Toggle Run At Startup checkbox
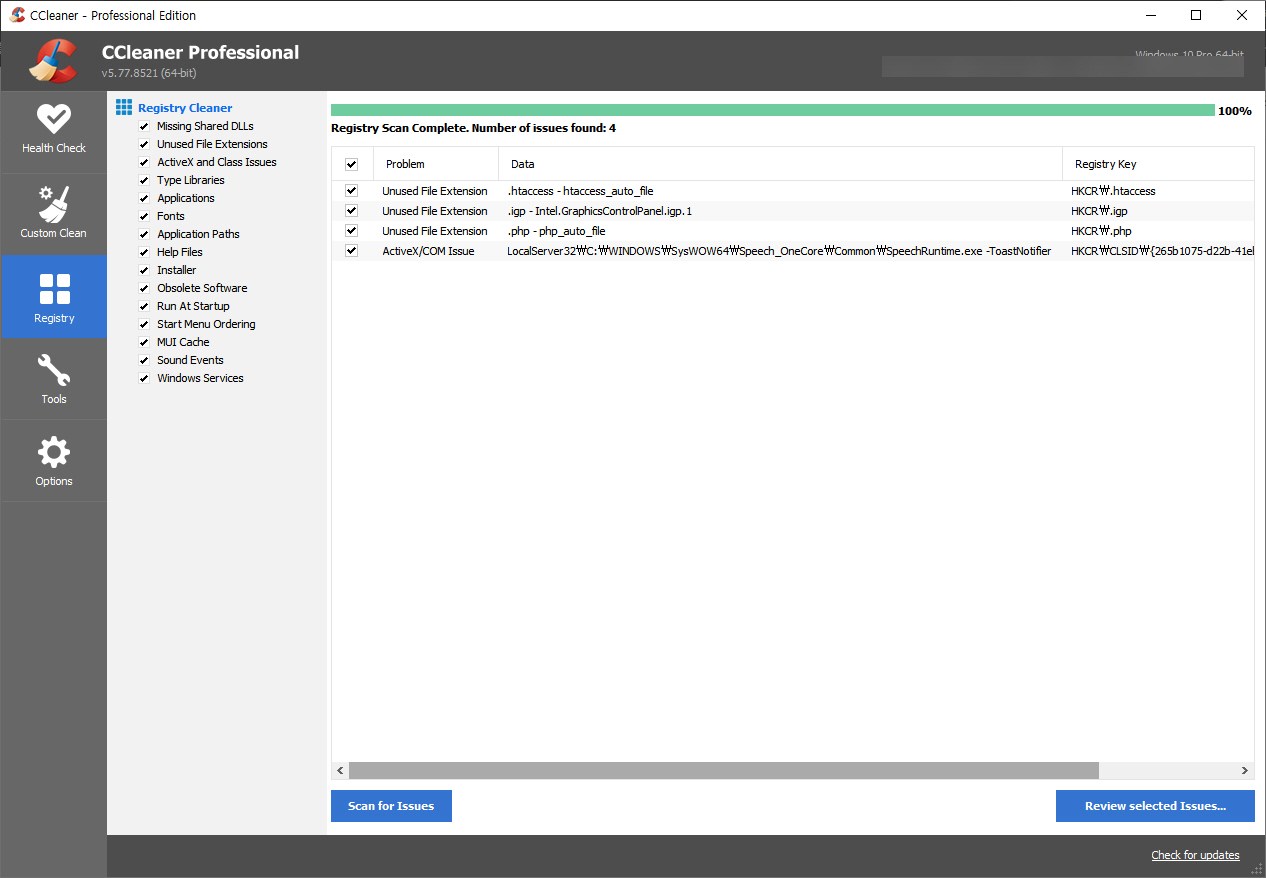The height and width of the screenshot is (878, 1266). [144, 307]
